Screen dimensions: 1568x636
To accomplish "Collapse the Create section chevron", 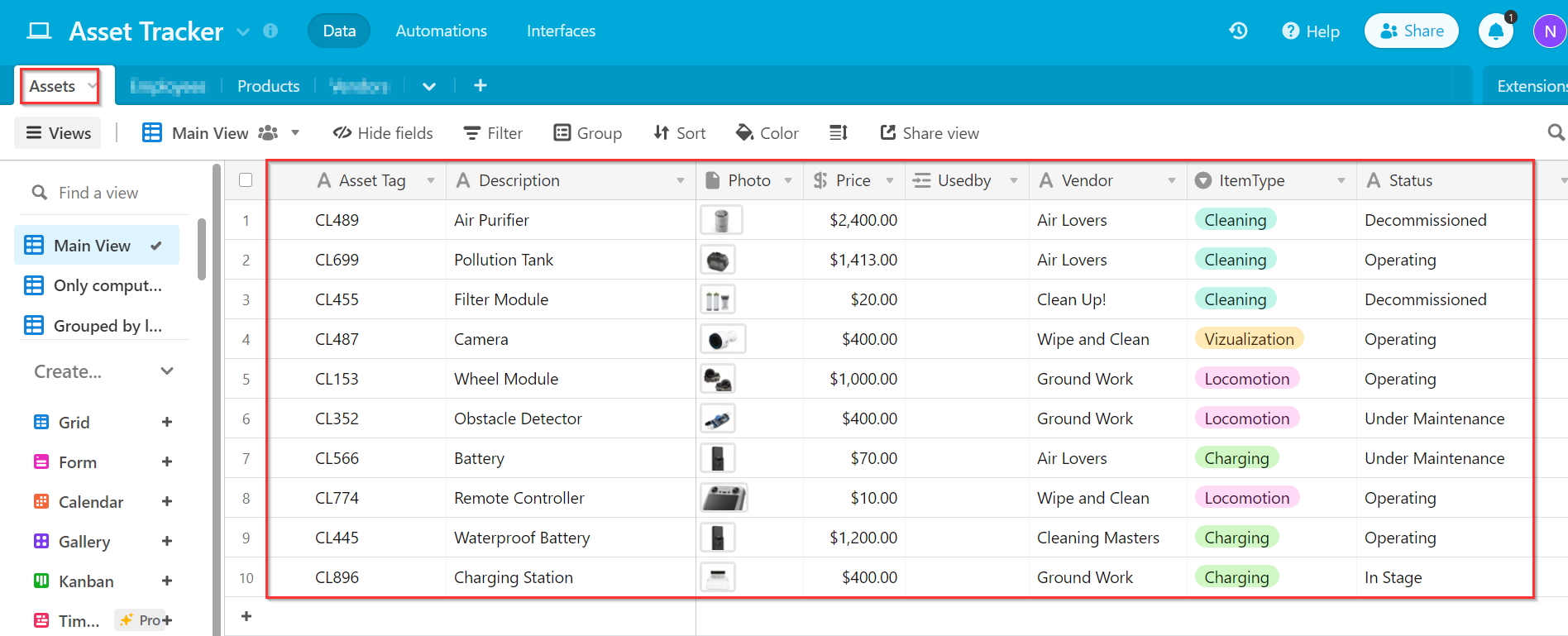I will pyautogui.click(x=167, y=371).
